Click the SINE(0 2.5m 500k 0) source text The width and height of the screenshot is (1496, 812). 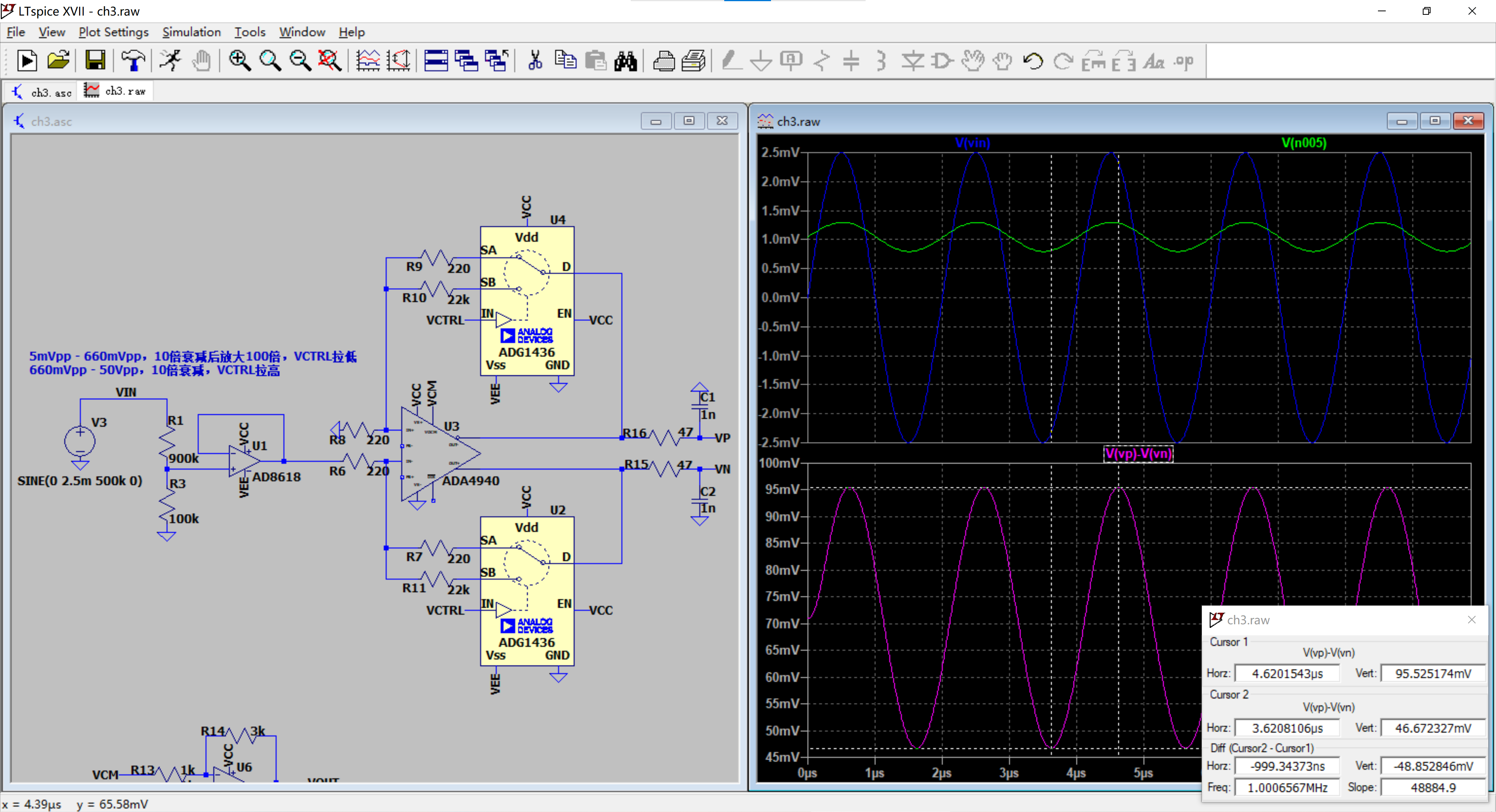[79, 481]
